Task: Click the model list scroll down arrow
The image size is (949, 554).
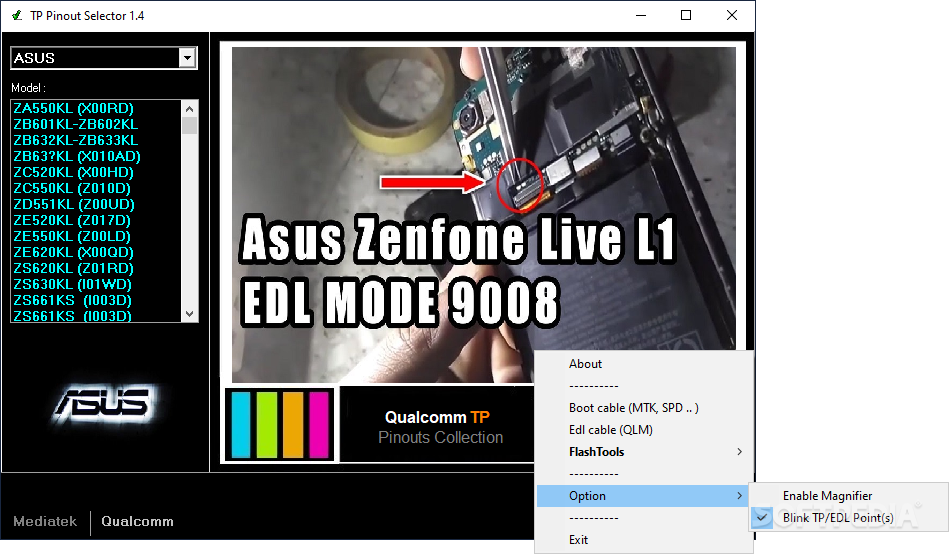Action: (189, 314)
